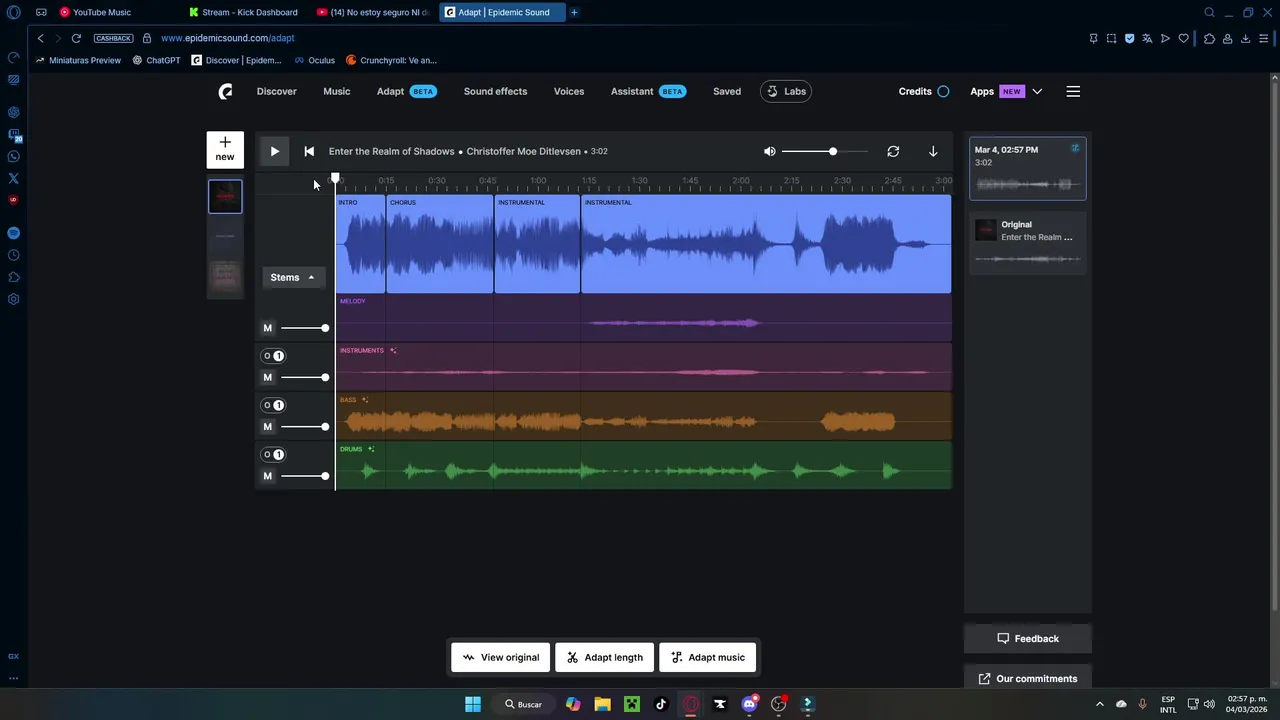Skip back to track start
1280x720 pixels.
(x=309, y=151)
